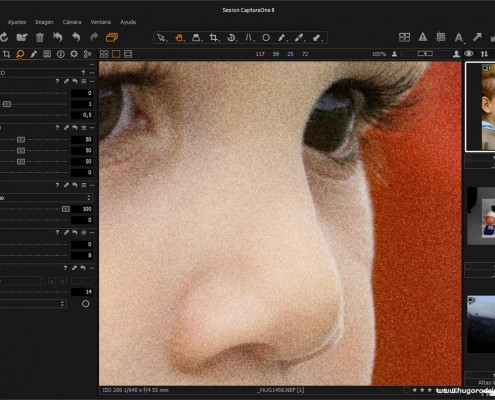Click the red 117 RGB readout
Screen dimensions: 495x400
[x=260, y=54]
